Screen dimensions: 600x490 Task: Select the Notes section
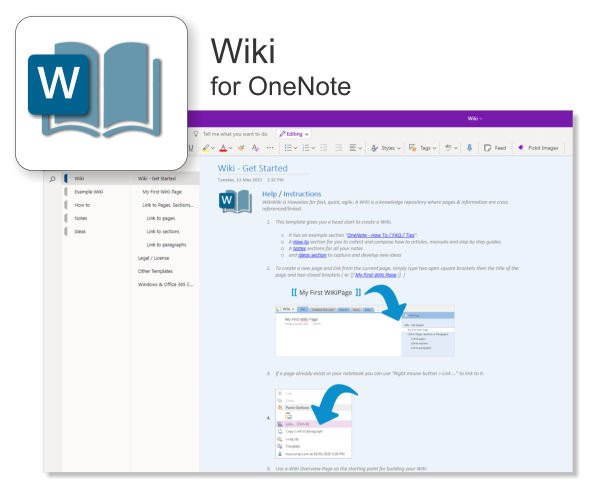[97, 218]
